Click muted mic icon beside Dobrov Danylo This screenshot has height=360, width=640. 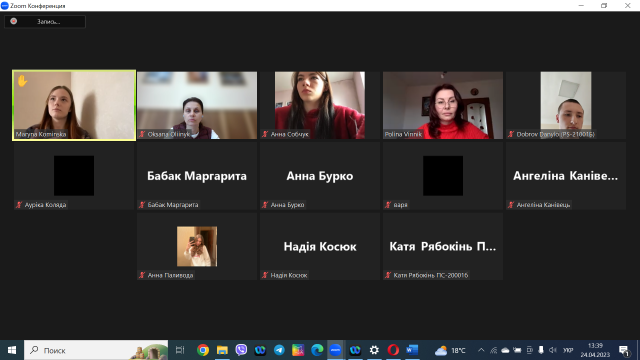click(x=511, y=134)
